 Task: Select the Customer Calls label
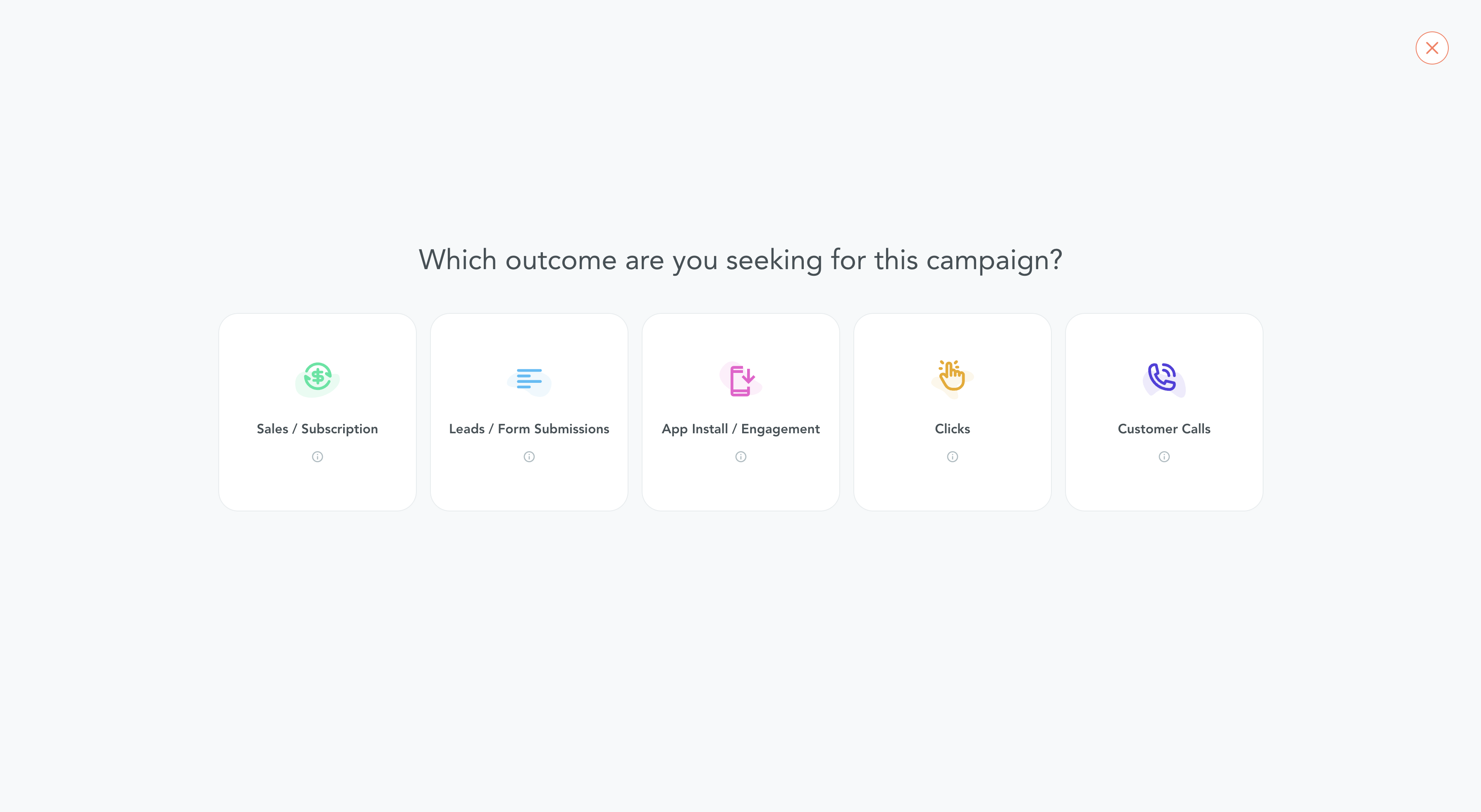pyautogui.click(x=1163, y=429)
